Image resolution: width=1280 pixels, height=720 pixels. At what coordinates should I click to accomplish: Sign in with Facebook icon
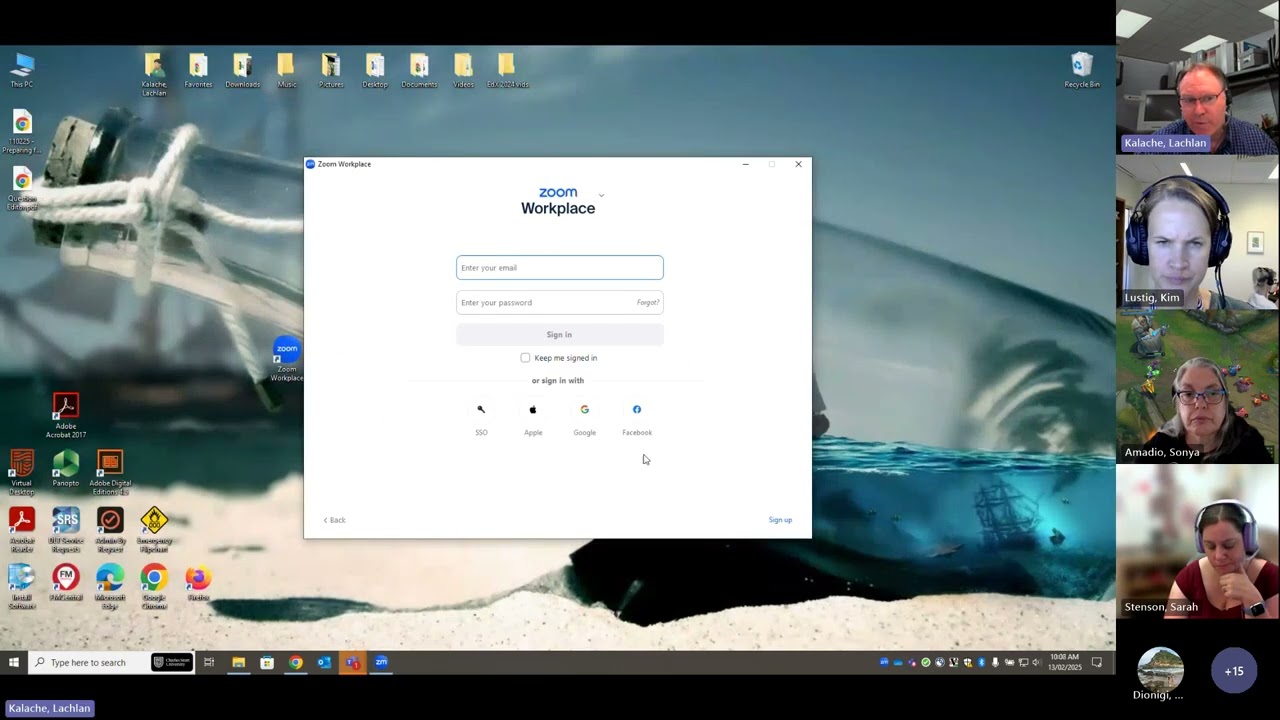pyautogui.click(x=637, y=409)
